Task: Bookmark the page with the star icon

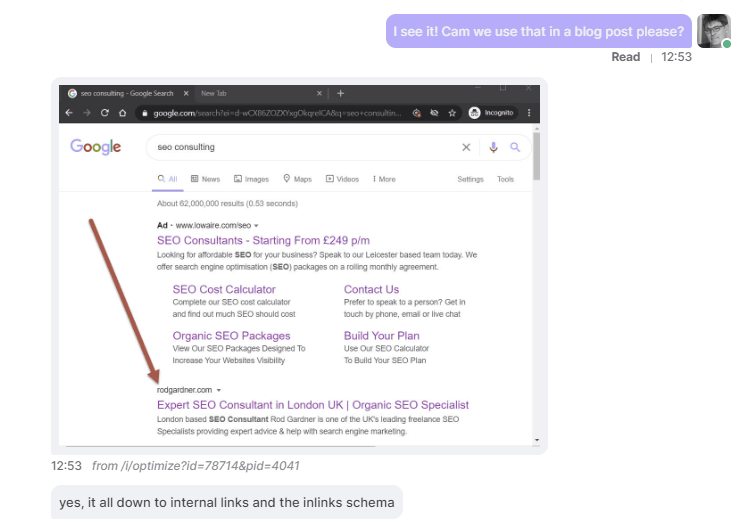Action: point(452,113)
